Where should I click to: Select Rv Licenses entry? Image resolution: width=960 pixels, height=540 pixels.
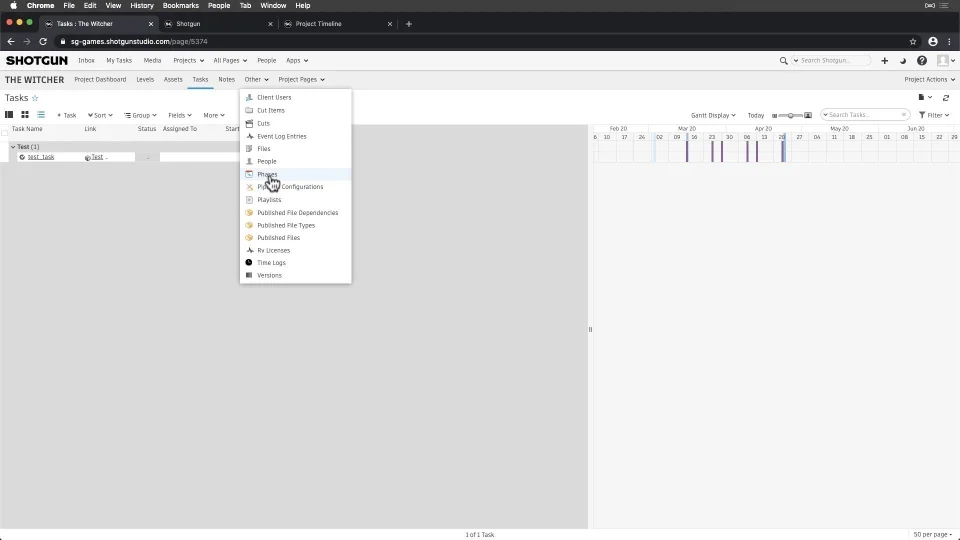(x=274, y=250)
